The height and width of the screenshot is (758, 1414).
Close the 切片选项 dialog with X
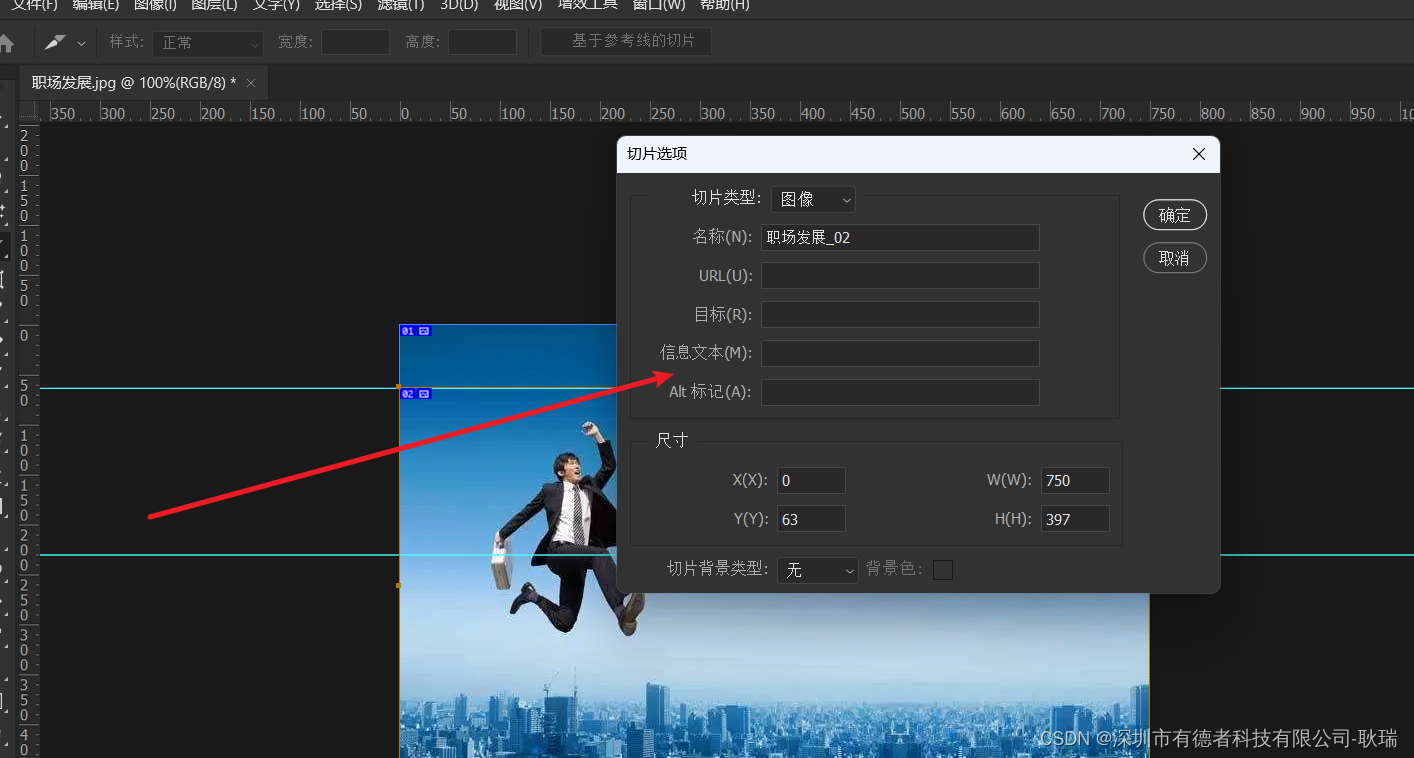pos(1199,154)
